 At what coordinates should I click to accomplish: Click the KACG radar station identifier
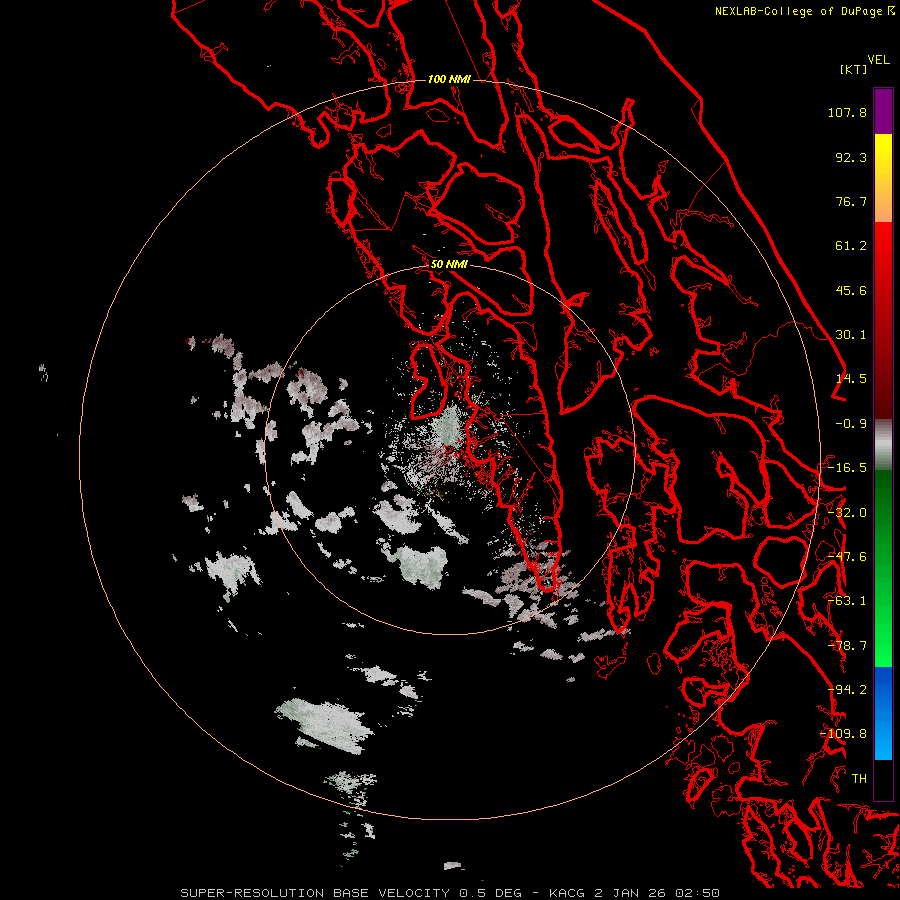tap(567, 893)
